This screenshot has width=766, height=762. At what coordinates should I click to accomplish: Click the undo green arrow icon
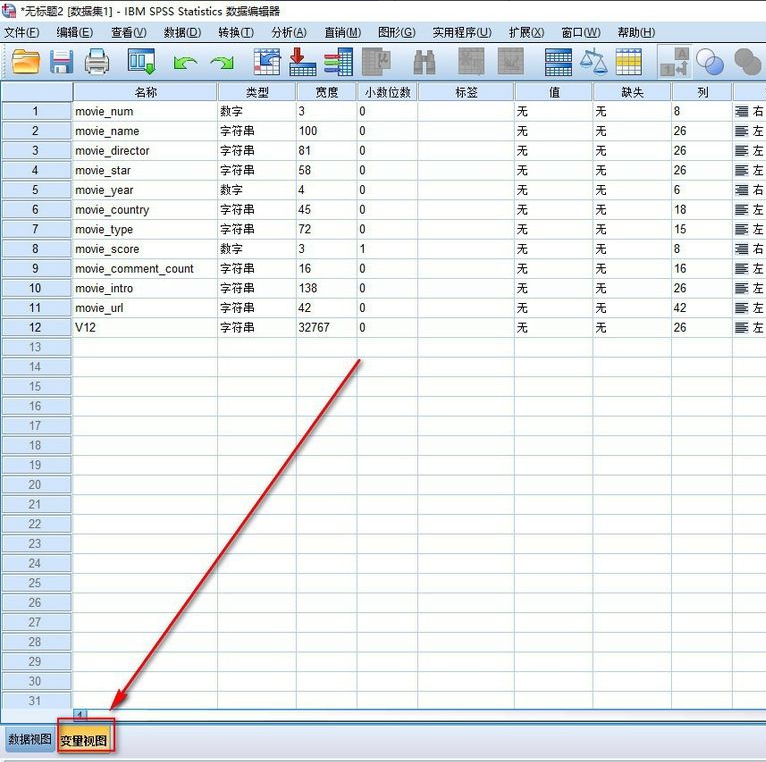[185, 62]
